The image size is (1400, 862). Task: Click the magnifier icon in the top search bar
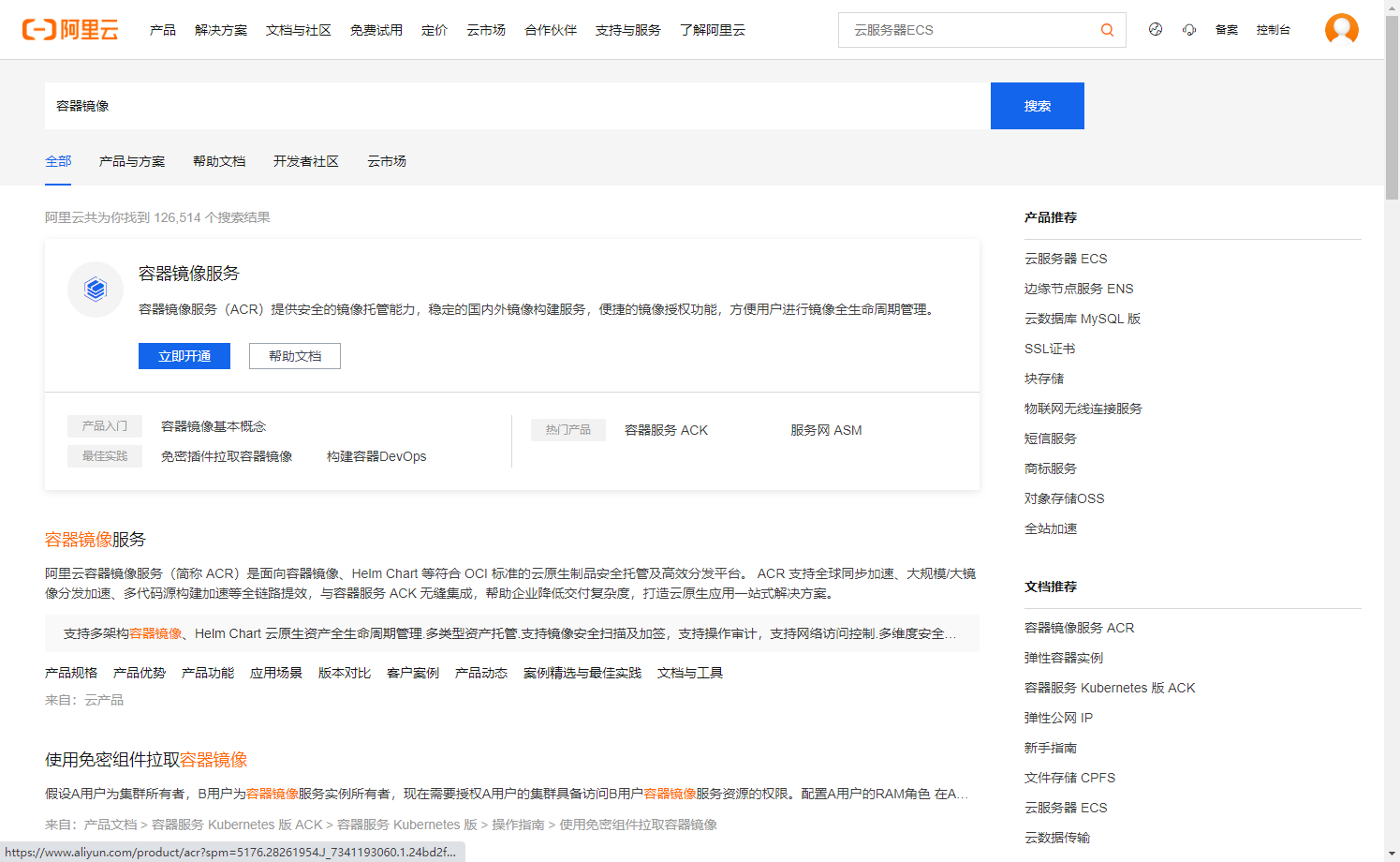(1106, 29)
